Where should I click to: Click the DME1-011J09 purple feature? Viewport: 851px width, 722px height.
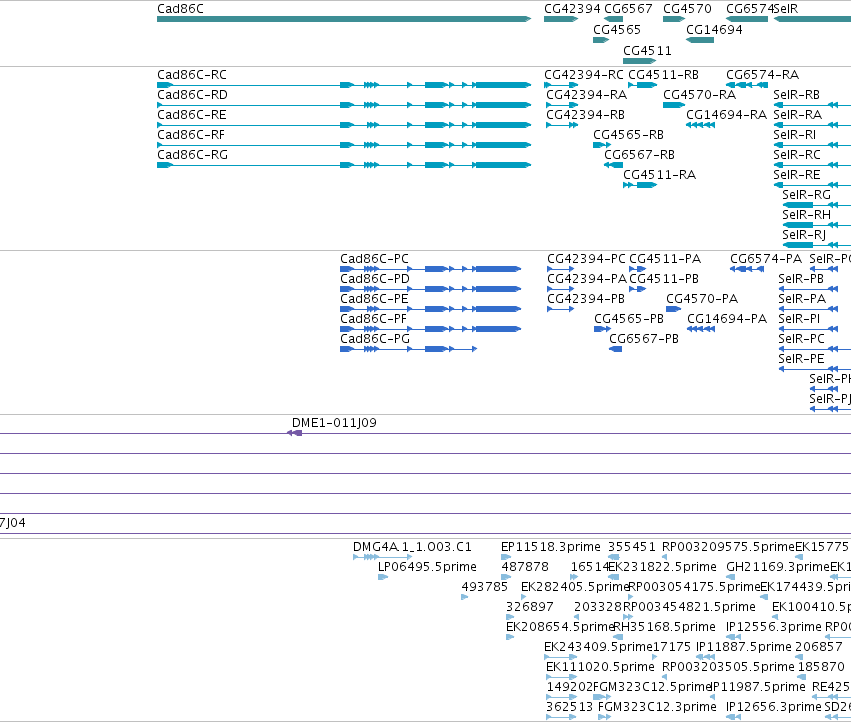pos(294,433)
